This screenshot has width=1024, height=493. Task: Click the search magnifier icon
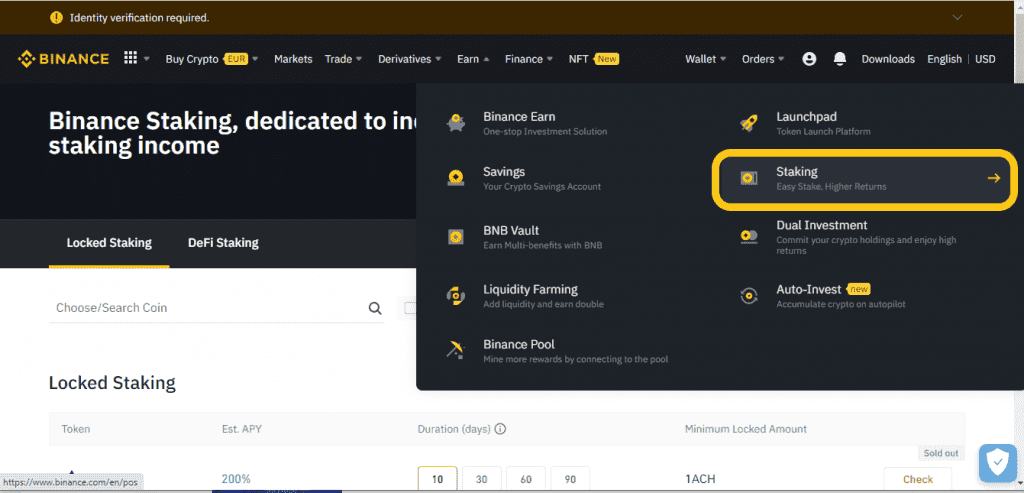click(375, 308)
